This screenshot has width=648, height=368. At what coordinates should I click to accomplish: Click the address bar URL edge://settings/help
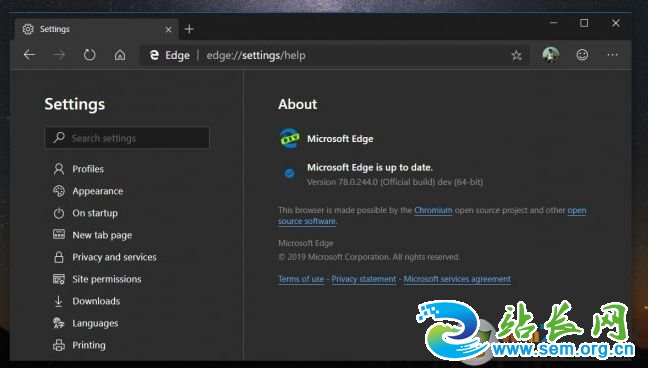click(256, 55)
